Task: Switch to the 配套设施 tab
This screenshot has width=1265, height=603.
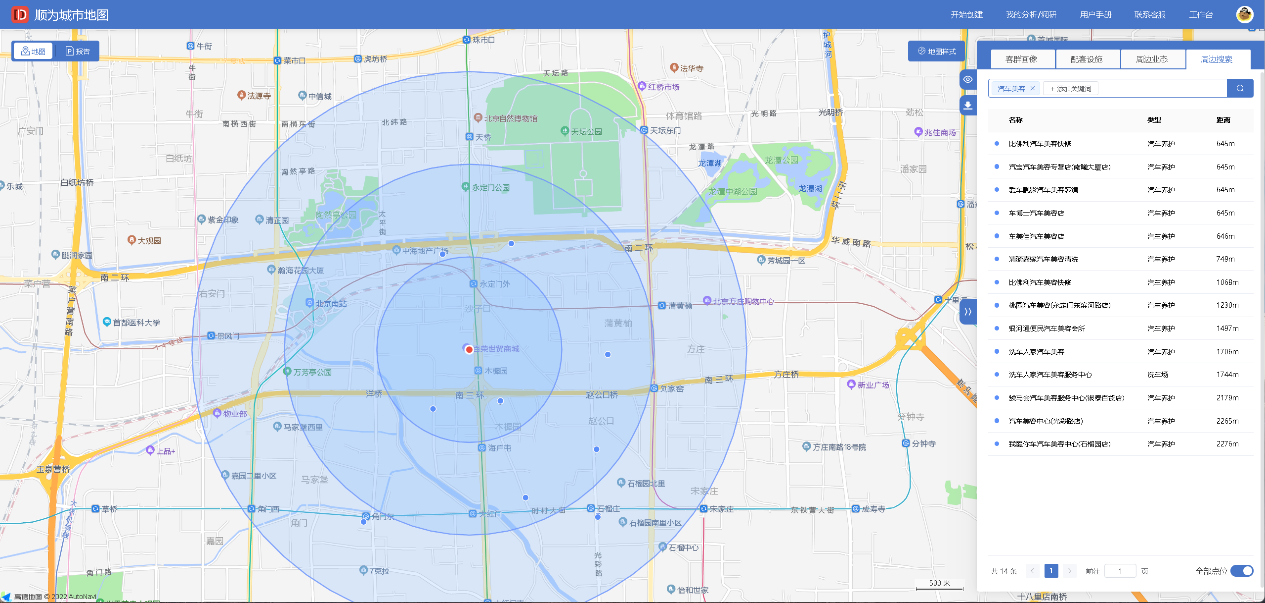Action: (x=1087, y=59)
